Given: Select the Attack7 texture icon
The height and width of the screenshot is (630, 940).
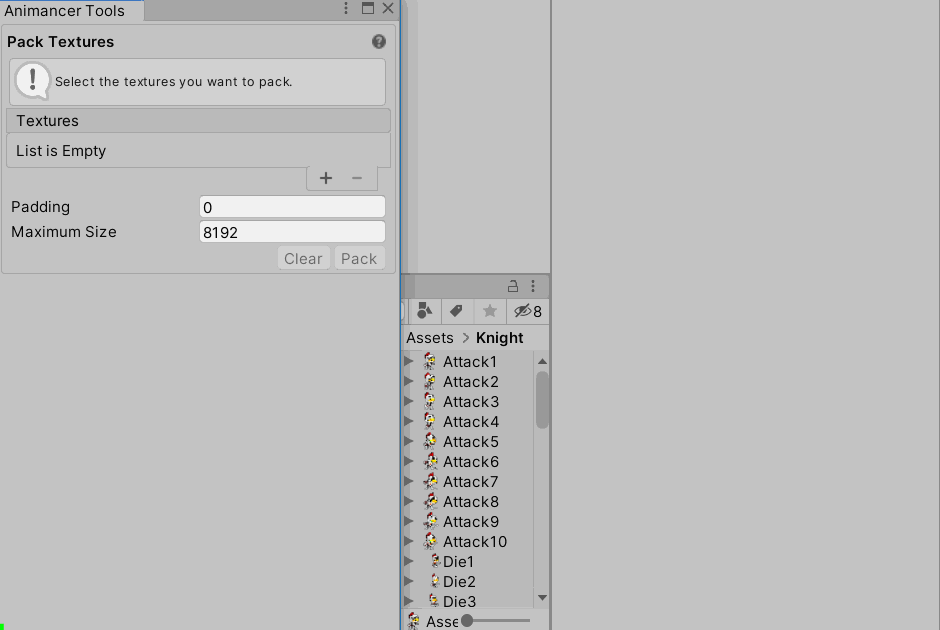Looking at the screenshot, I should pos(430,481).
